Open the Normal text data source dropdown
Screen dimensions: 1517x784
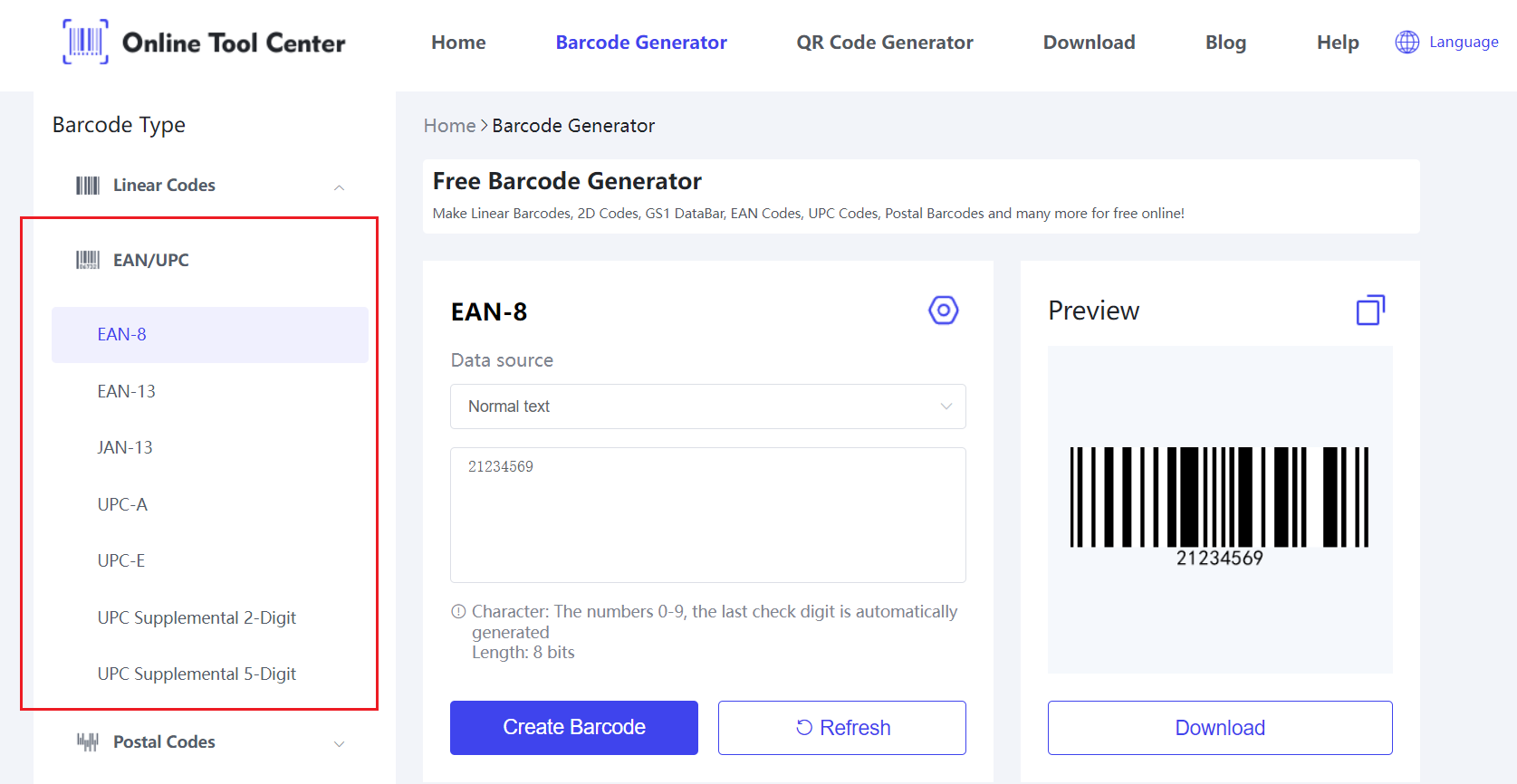click(x=707, y=406)
